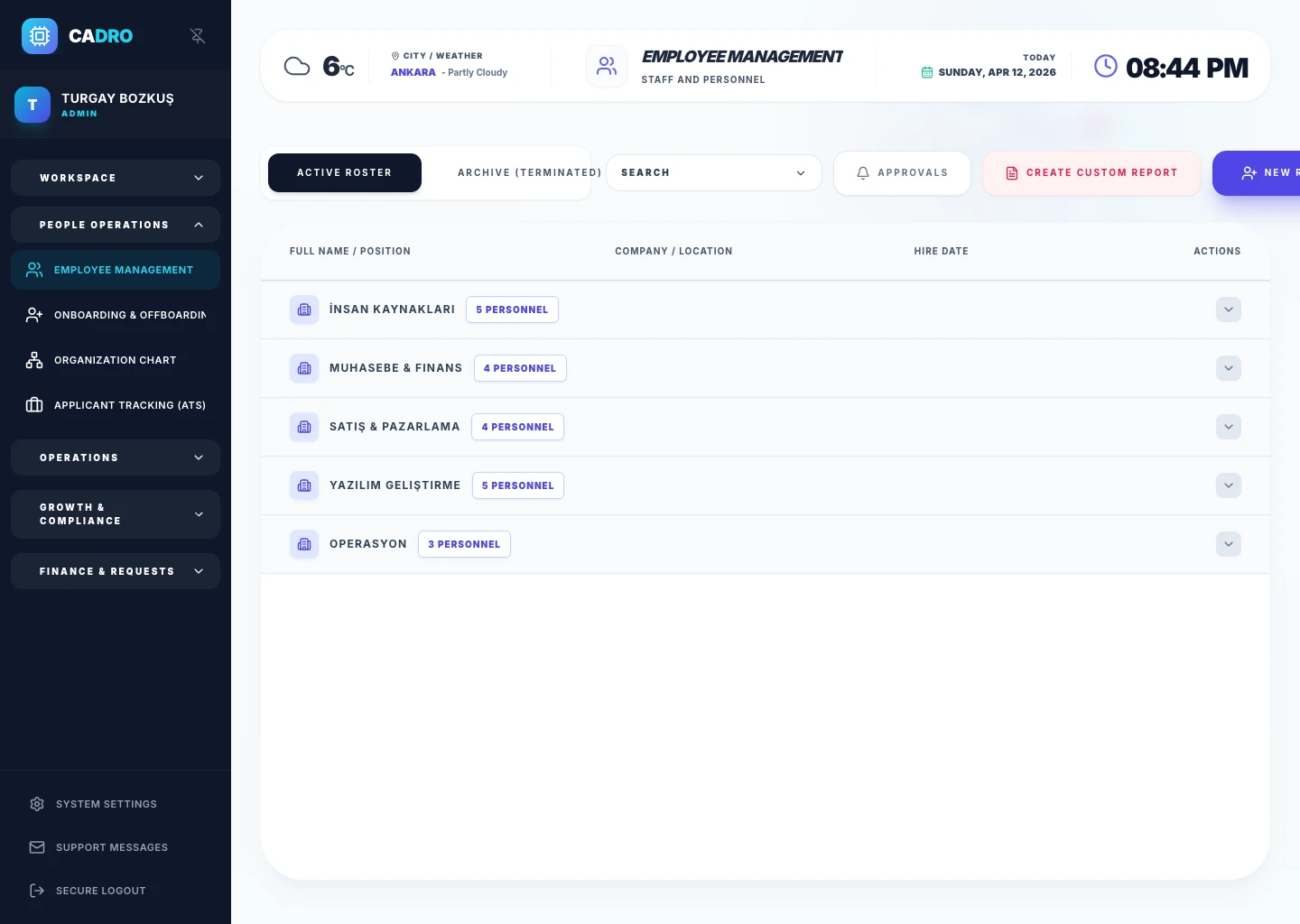Expand the Finance & Requests section
The height and width of the screenshot is (924, 1300).
116,571
